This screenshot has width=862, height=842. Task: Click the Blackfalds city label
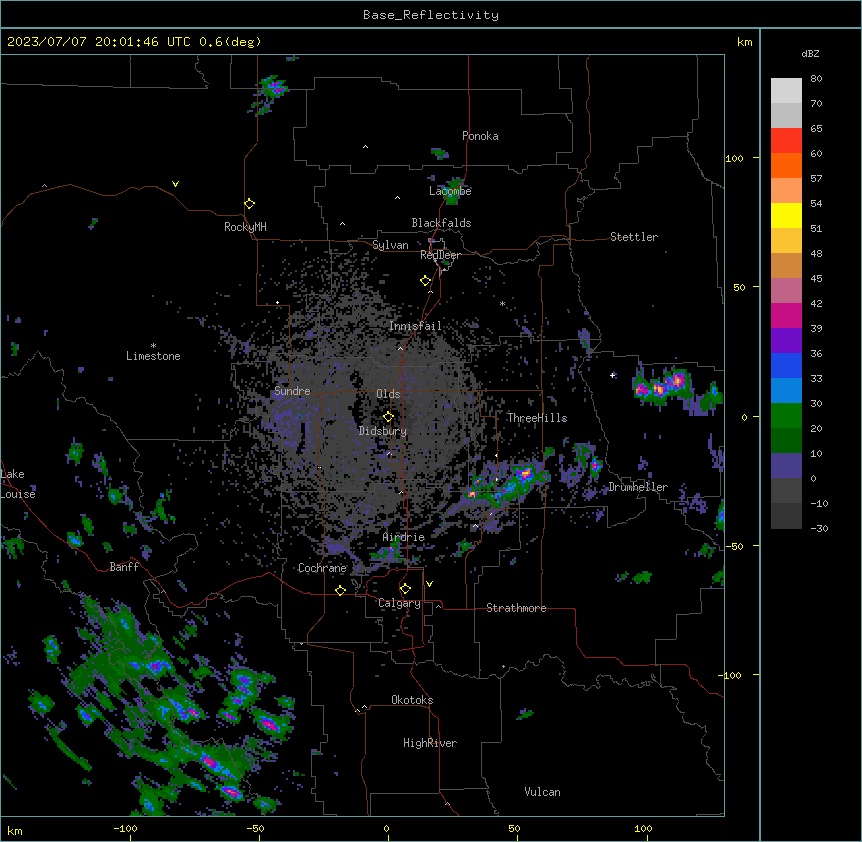[441, 223]
